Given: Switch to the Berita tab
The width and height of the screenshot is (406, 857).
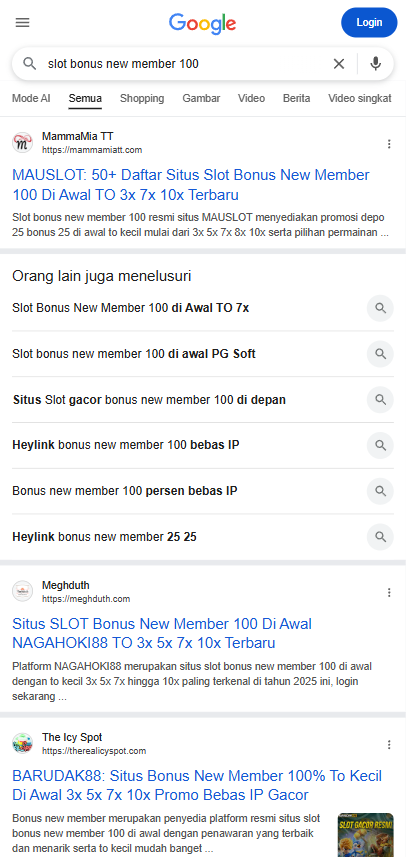Looking at the screenshot, I should click(x=297, y=98).
